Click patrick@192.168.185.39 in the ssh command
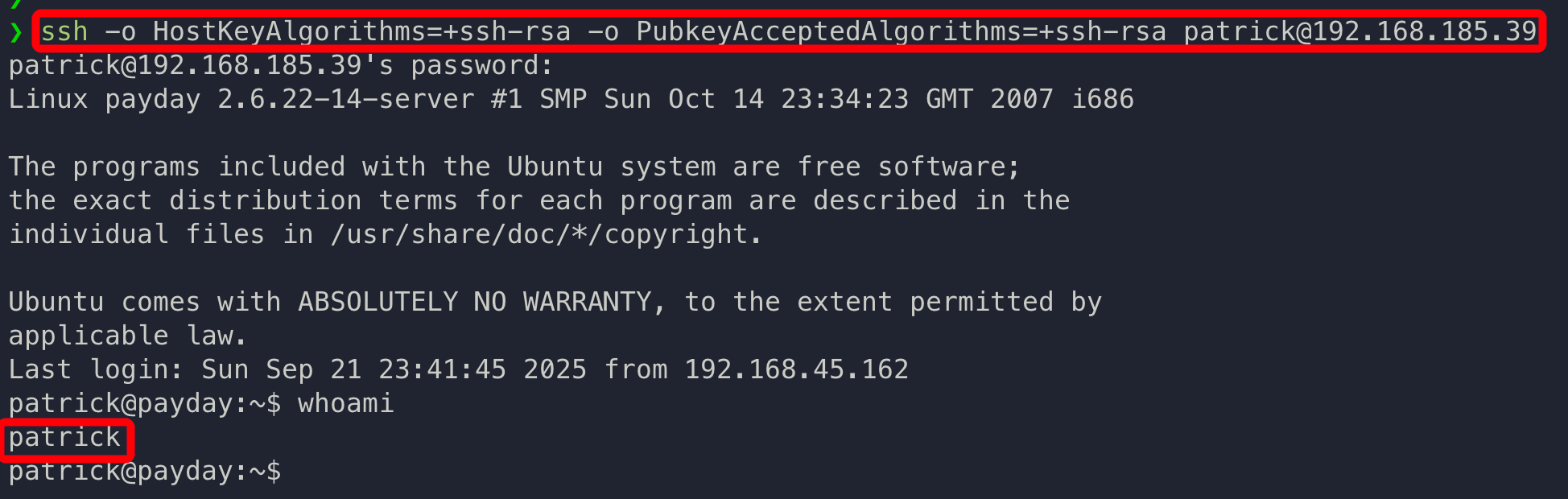The width and height of the screenshot is (1568, 499). (x=1360, y=32)
